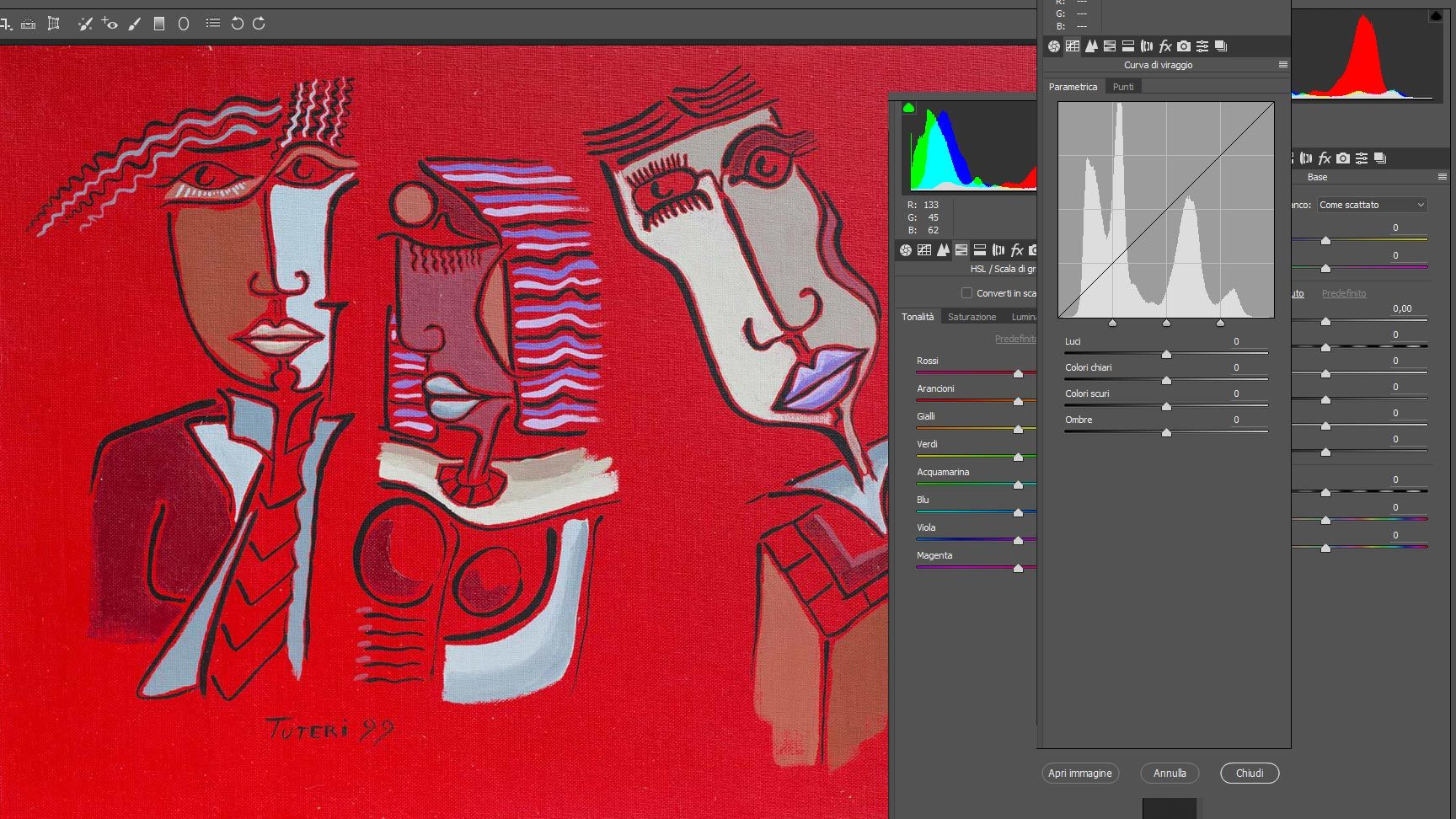Click Basic aperture icon in HSL panel
The width and height of the screenshot is (1456, 819).
click(x=906, y=250)
